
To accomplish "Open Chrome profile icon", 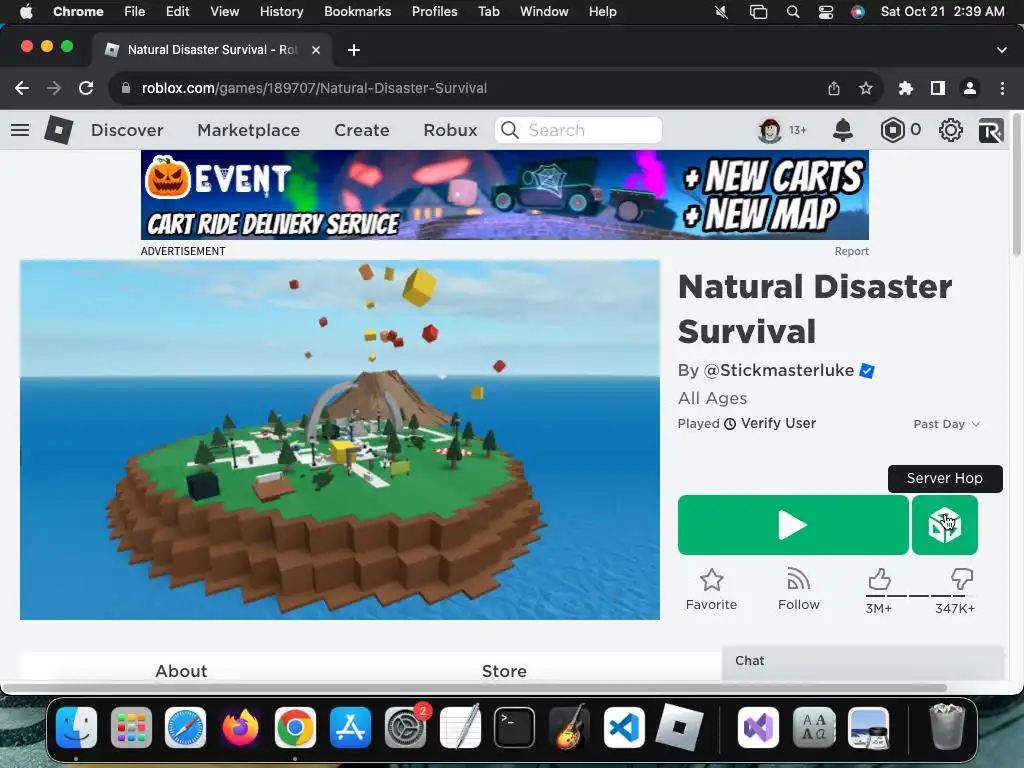I will click(970, 88).
